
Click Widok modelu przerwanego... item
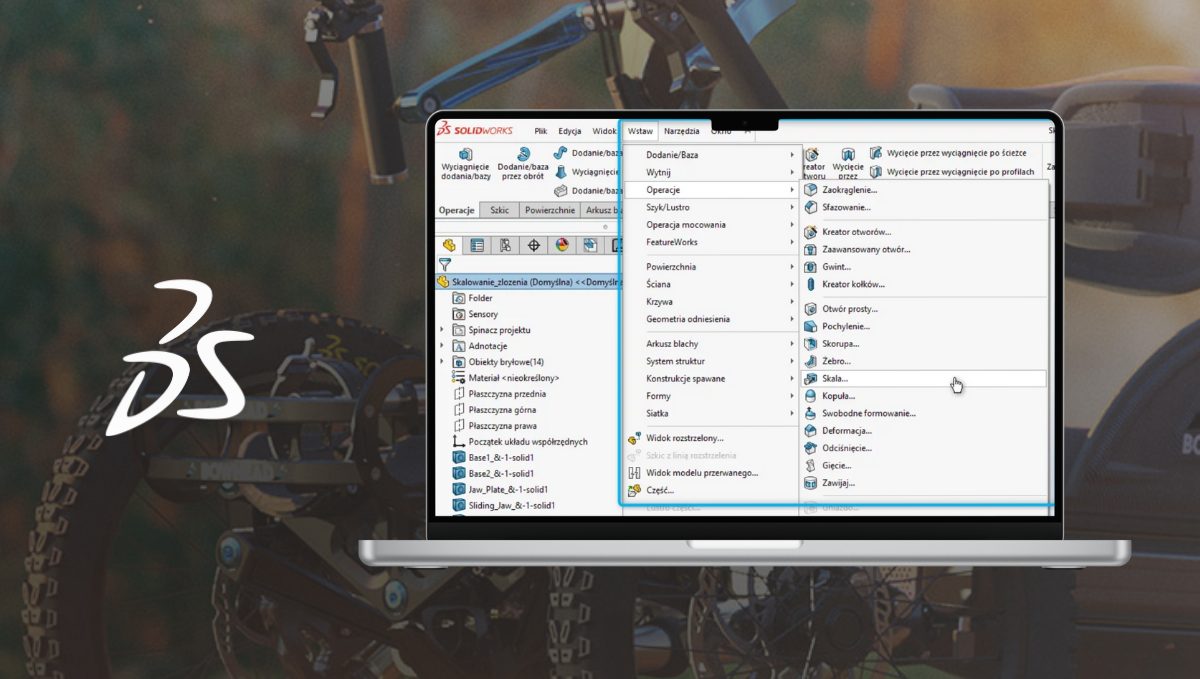(x=692, y=473)
